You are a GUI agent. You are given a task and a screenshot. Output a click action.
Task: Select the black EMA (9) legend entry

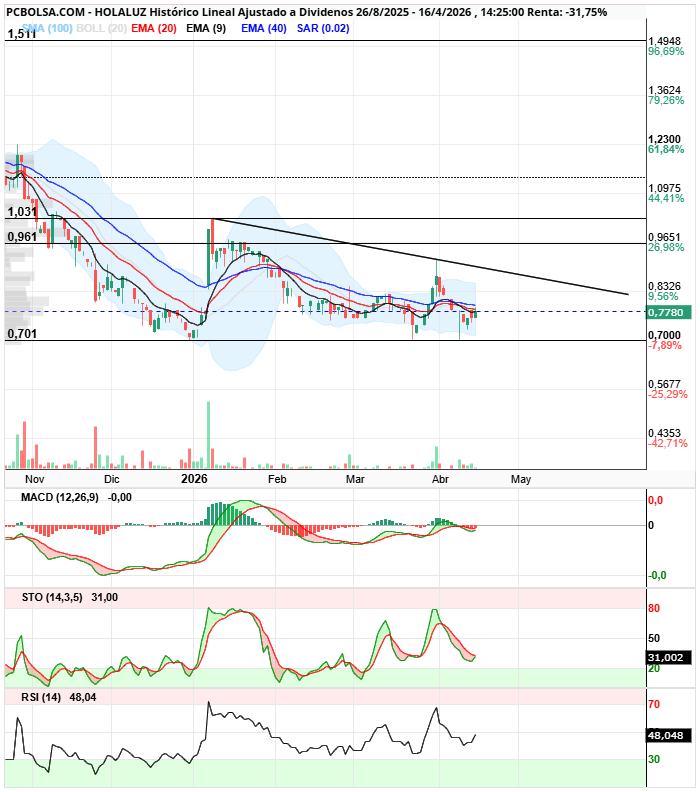(x=206, y=28)
